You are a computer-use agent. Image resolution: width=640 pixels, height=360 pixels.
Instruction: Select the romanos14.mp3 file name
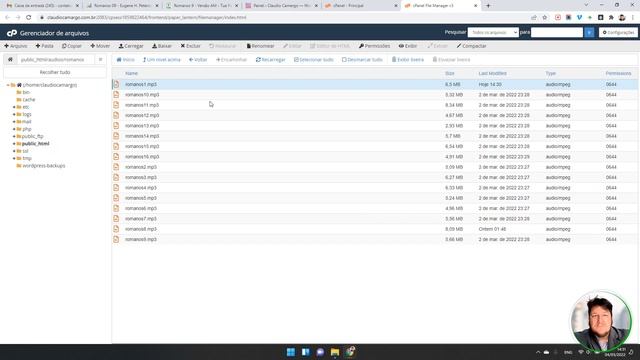pyautogui.click(x=142, y=136)
